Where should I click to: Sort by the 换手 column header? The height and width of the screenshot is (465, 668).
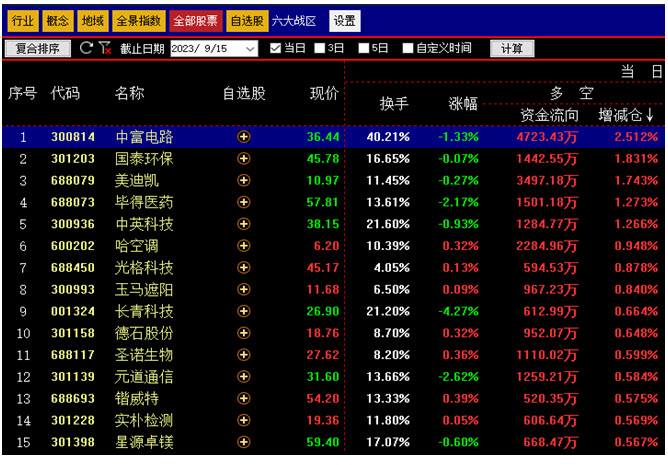click(394, 104)
